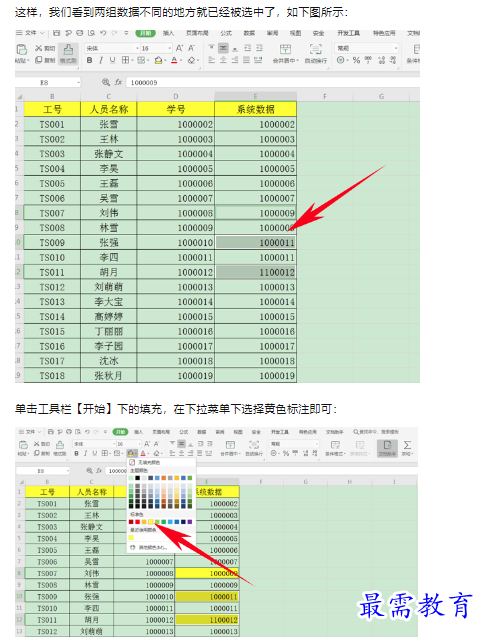Image resolution: width=481 pixels, height=637 pixels.
Task: Open the 宋体 font dropdown in the second spreadsheet image
Action: click(114, 444)
